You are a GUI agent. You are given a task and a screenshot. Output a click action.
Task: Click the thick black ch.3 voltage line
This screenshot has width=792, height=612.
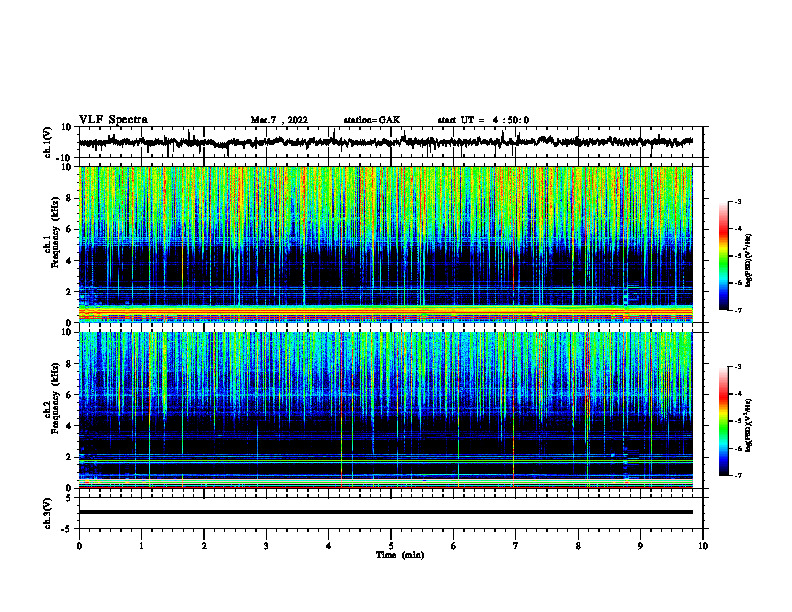(385, 512)
